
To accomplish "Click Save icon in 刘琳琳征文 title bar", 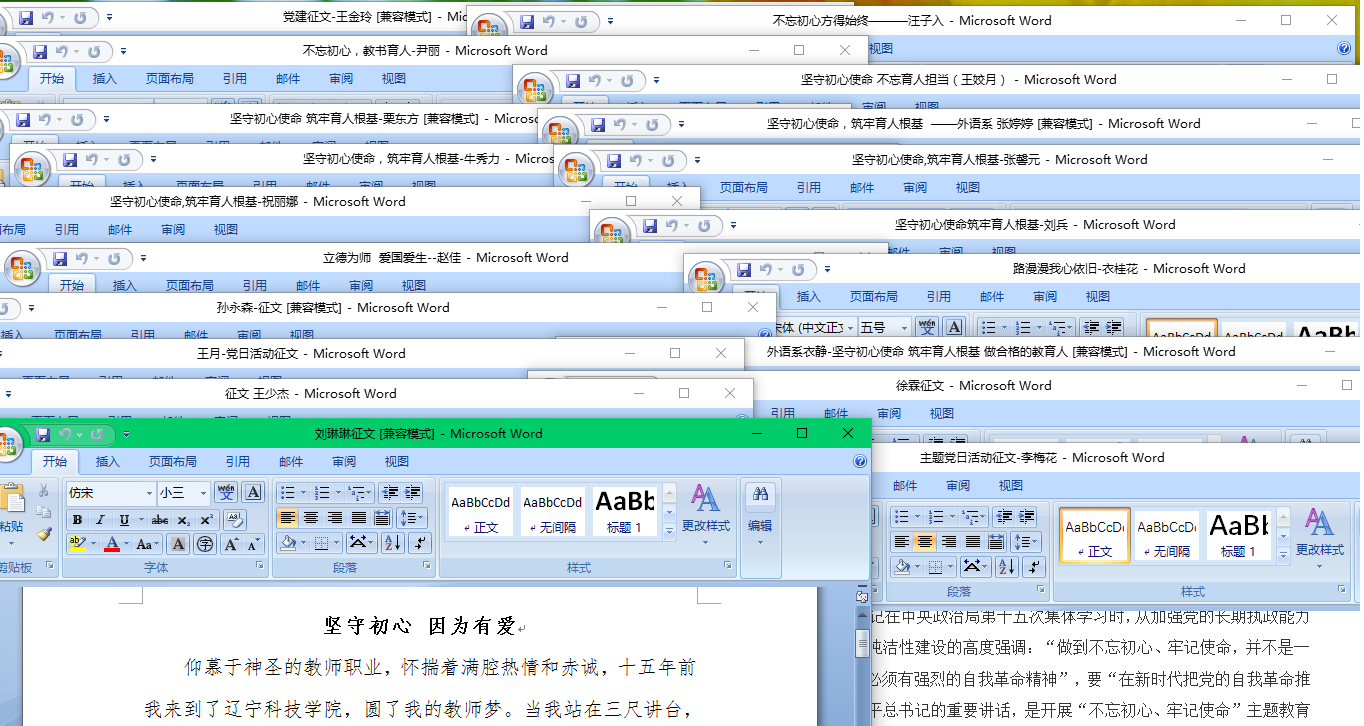I will [42, 434].
